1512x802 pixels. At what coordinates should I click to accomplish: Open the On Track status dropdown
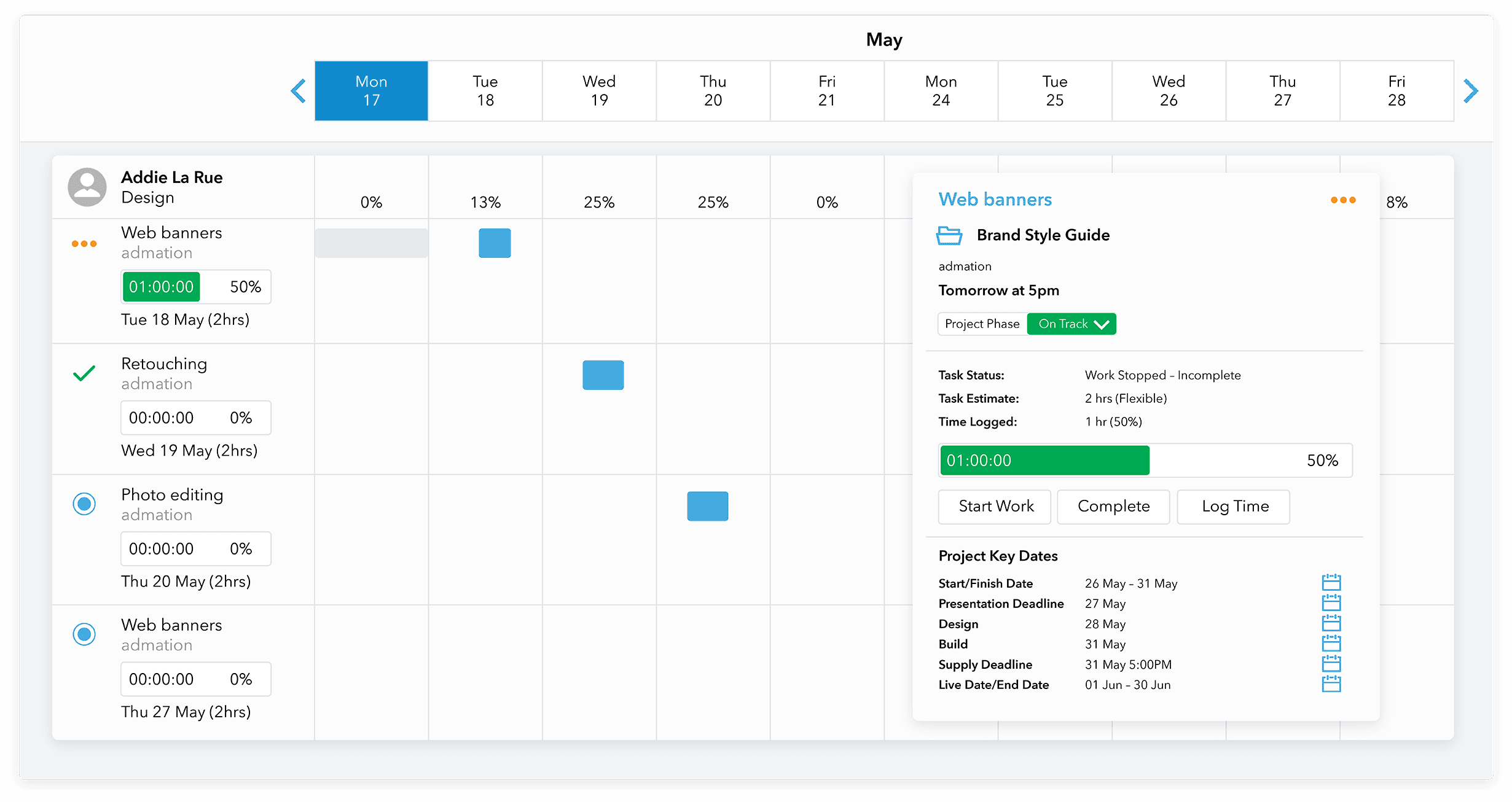[1071, 324]
